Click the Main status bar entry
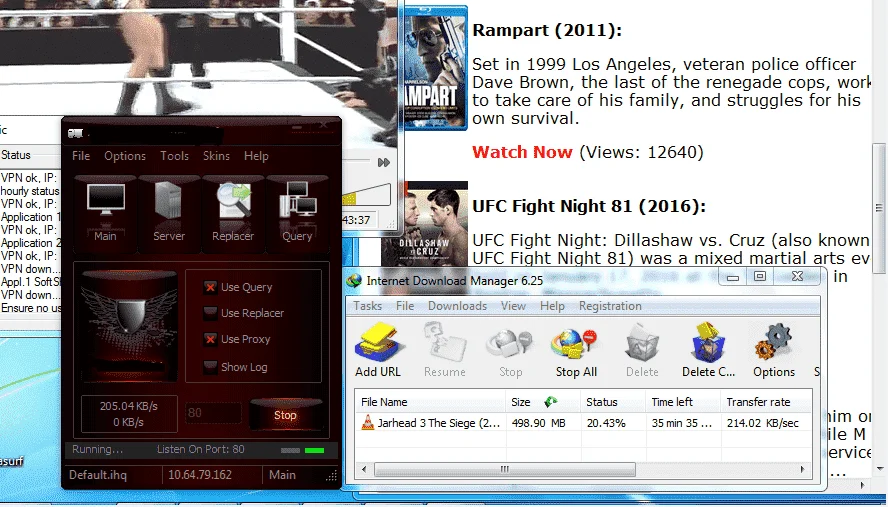This screenshot has height=507, width=888. pyautogui.click(x=282, y=475)
